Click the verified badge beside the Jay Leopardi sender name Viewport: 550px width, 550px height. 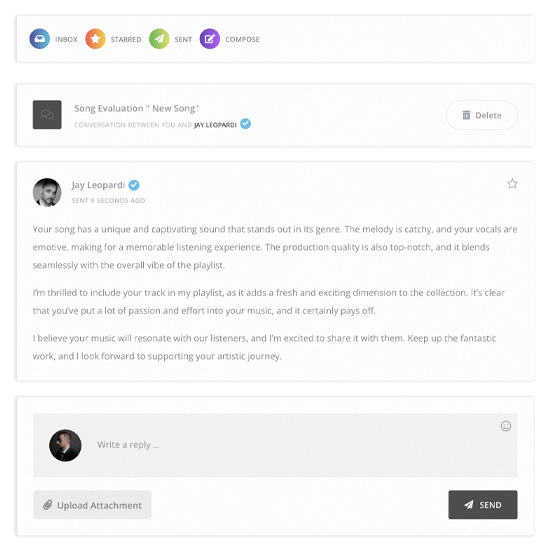point(134,185)
